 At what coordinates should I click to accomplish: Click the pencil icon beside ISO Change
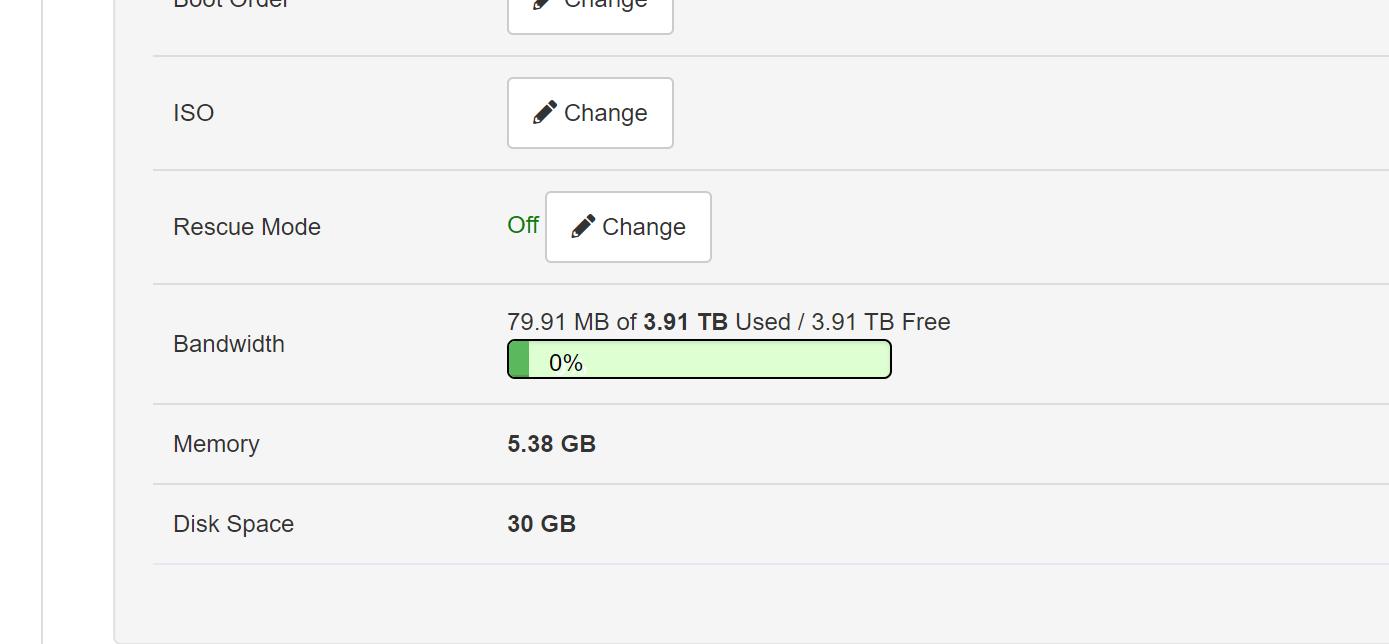click(545, 112)
